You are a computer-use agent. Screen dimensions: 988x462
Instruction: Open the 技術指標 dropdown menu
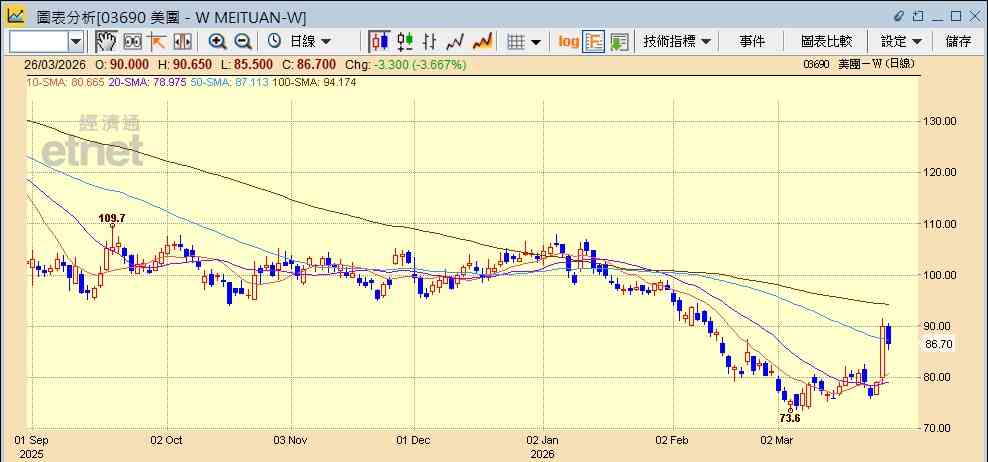677,42
